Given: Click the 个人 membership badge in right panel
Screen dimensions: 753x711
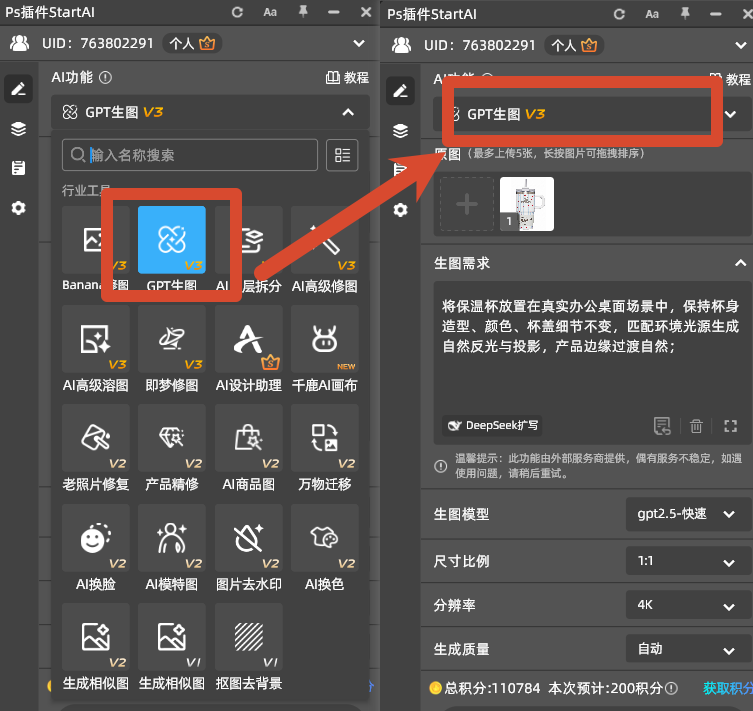Looking at the screenshot, I should coord(574,45).
